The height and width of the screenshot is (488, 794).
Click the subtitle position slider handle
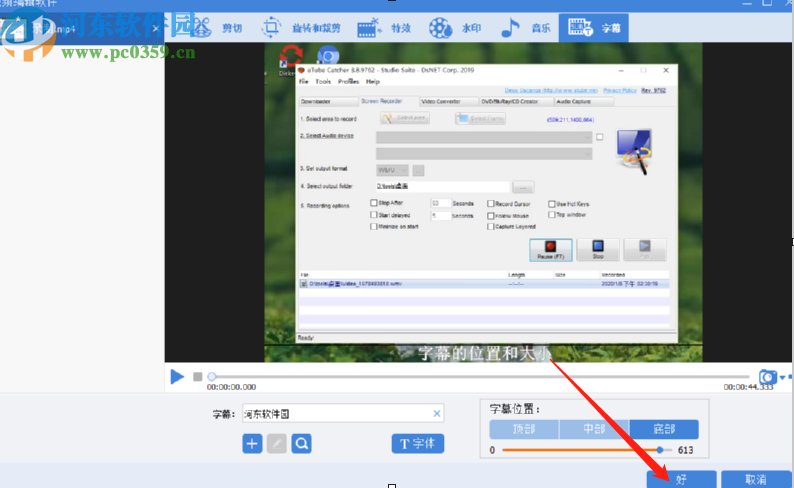[x=659, y=450]
